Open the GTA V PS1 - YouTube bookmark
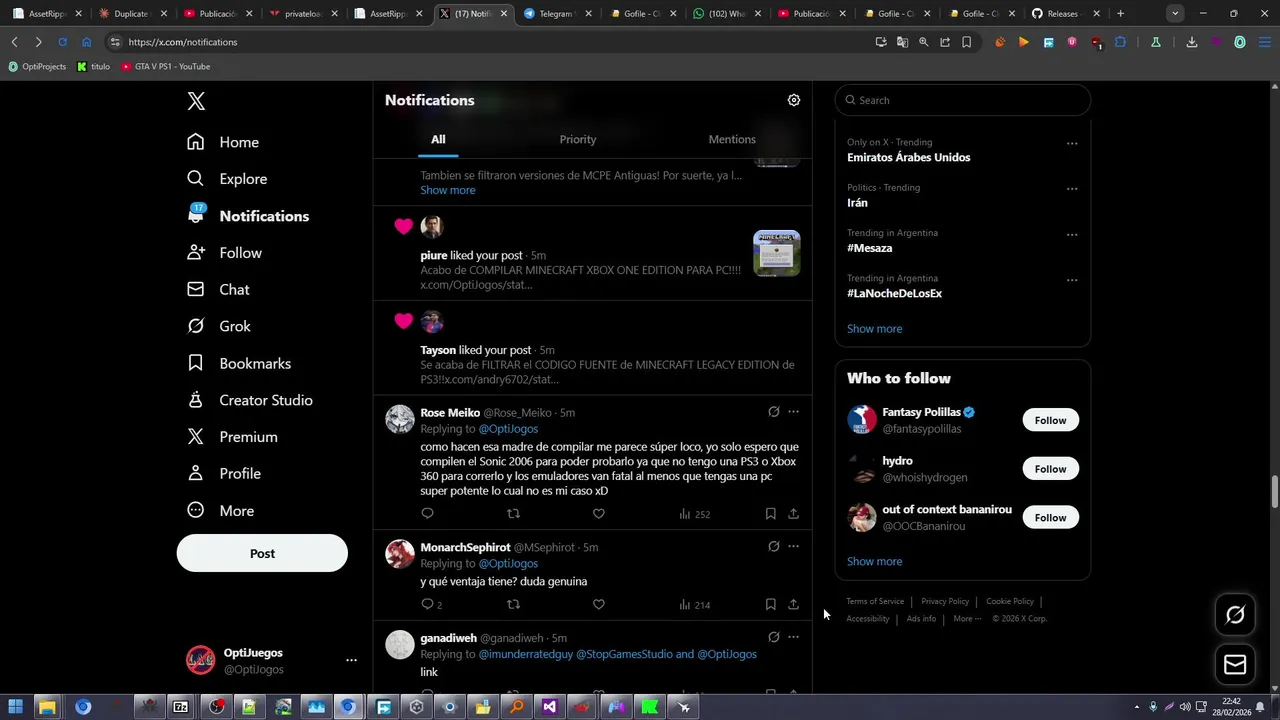Screen dimensions: 1280x720 [165, 66]
